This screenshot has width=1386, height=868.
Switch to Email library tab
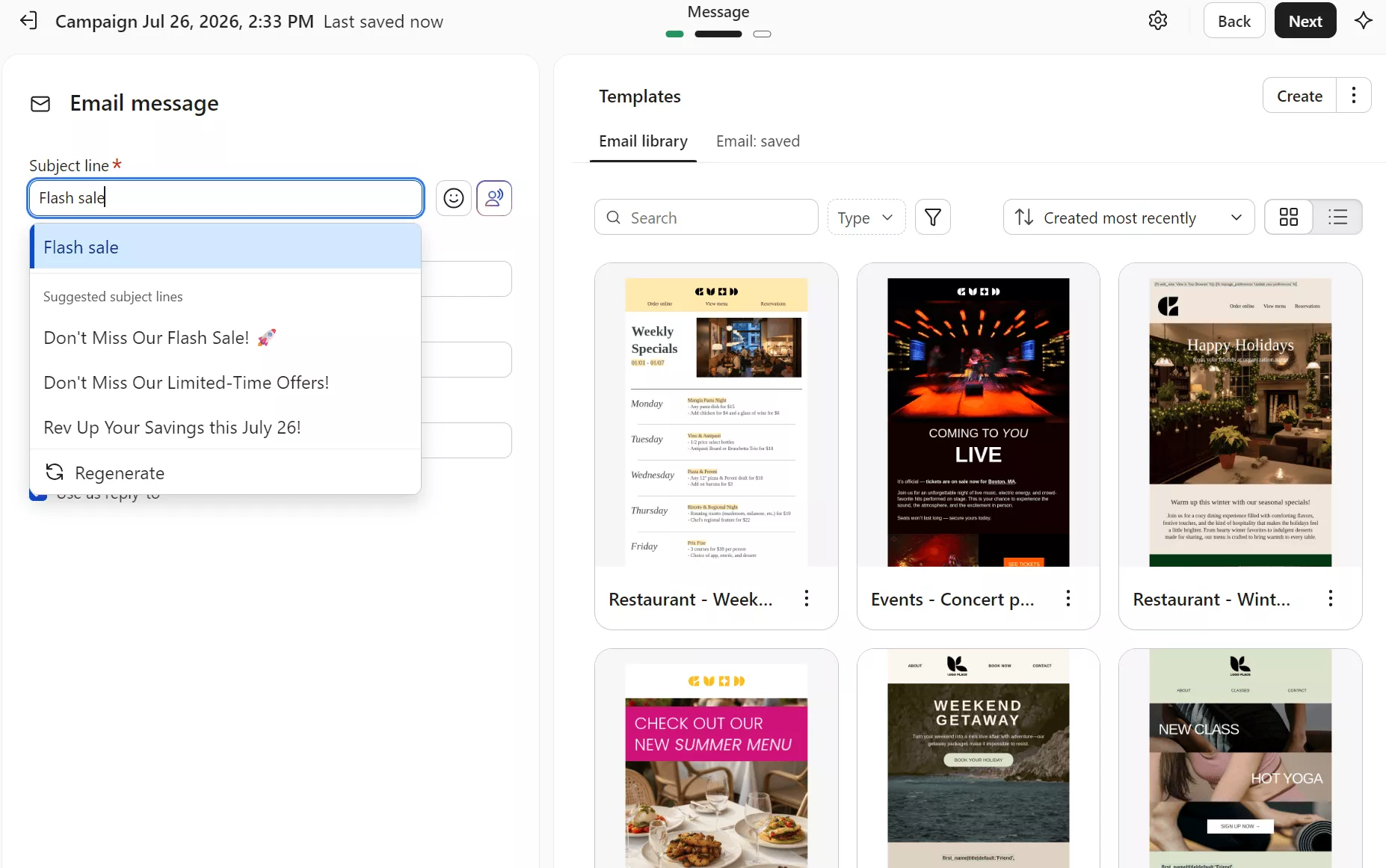pyautogui.click(x=643, y=141)
